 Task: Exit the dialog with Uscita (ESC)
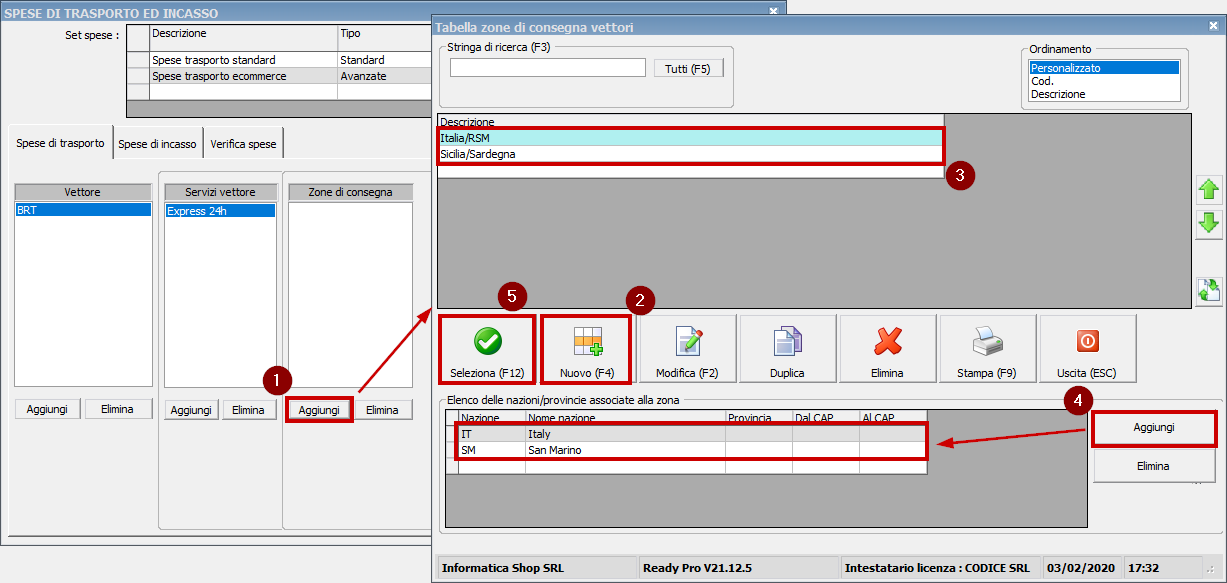coord(1087,349)
